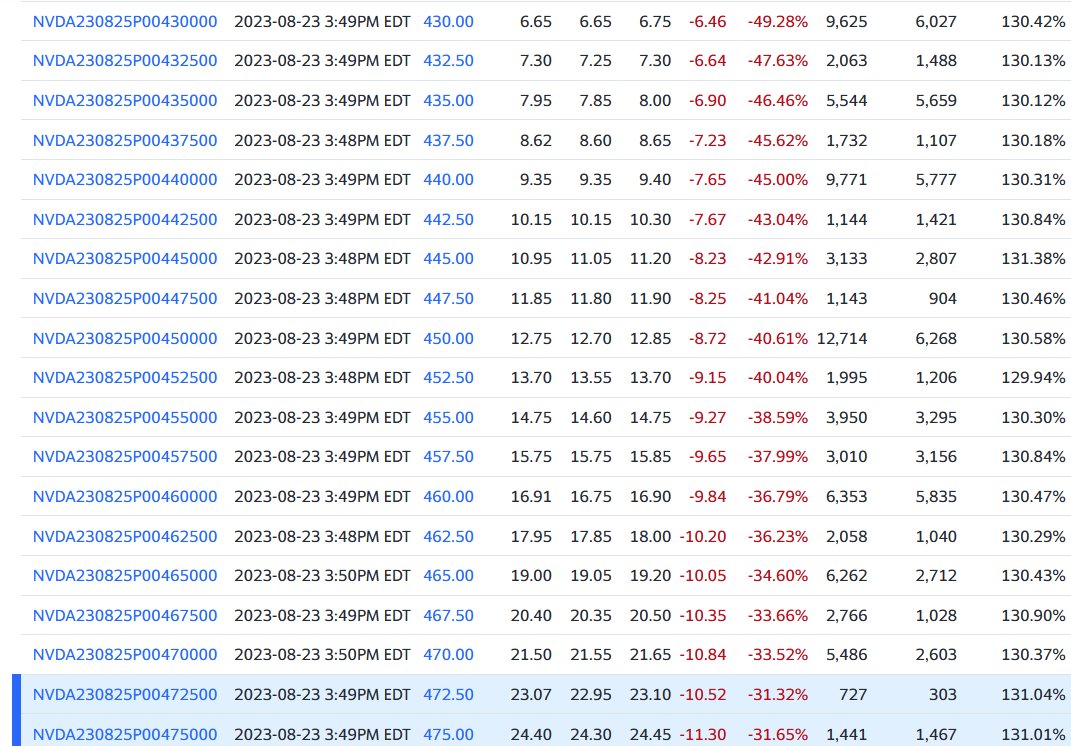Image resolution: width=1071 pixels, height=746 pixels.
Task: Open contract NVDA230825P00435000
Action: [125, 100]
